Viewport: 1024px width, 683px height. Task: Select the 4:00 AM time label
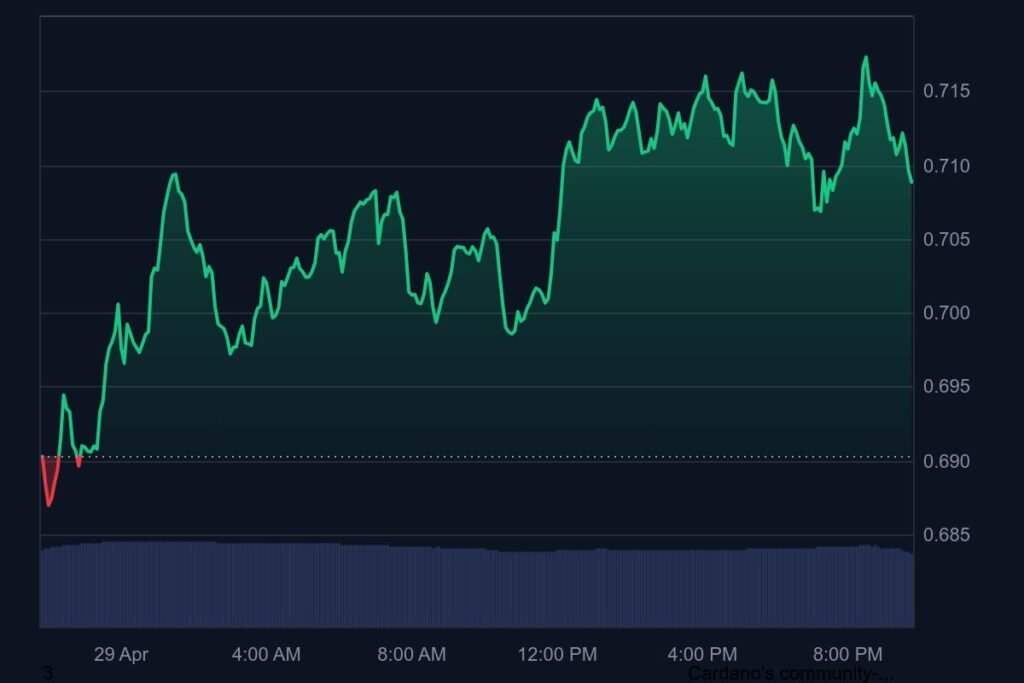[x=266, y=654]
